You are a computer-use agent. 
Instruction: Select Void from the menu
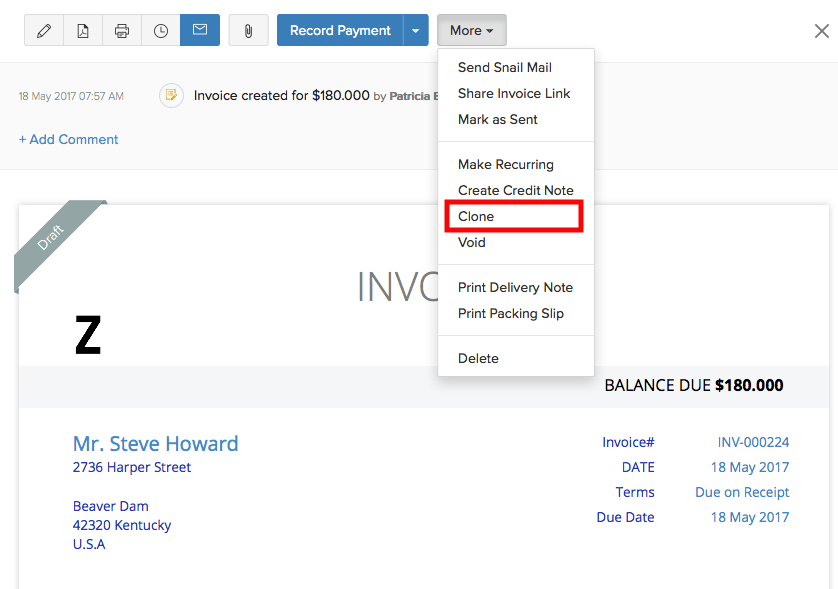[x=471, y=242]
